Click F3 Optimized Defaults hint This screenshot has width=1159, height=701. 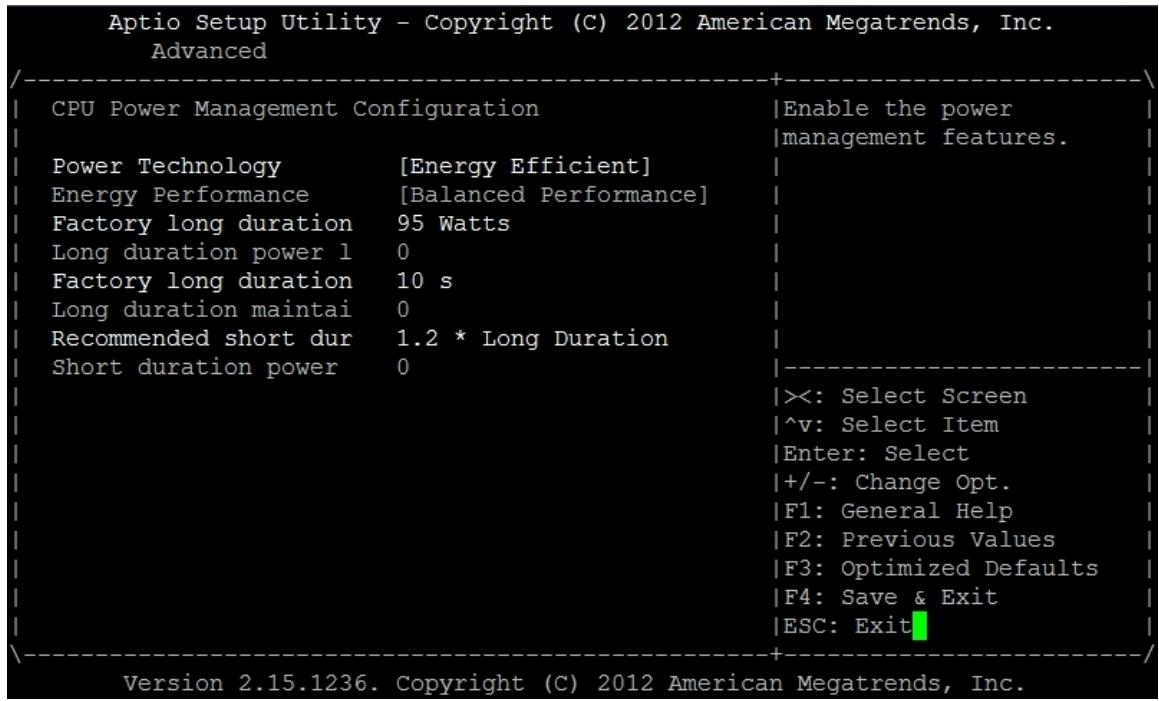coord(940,569)
